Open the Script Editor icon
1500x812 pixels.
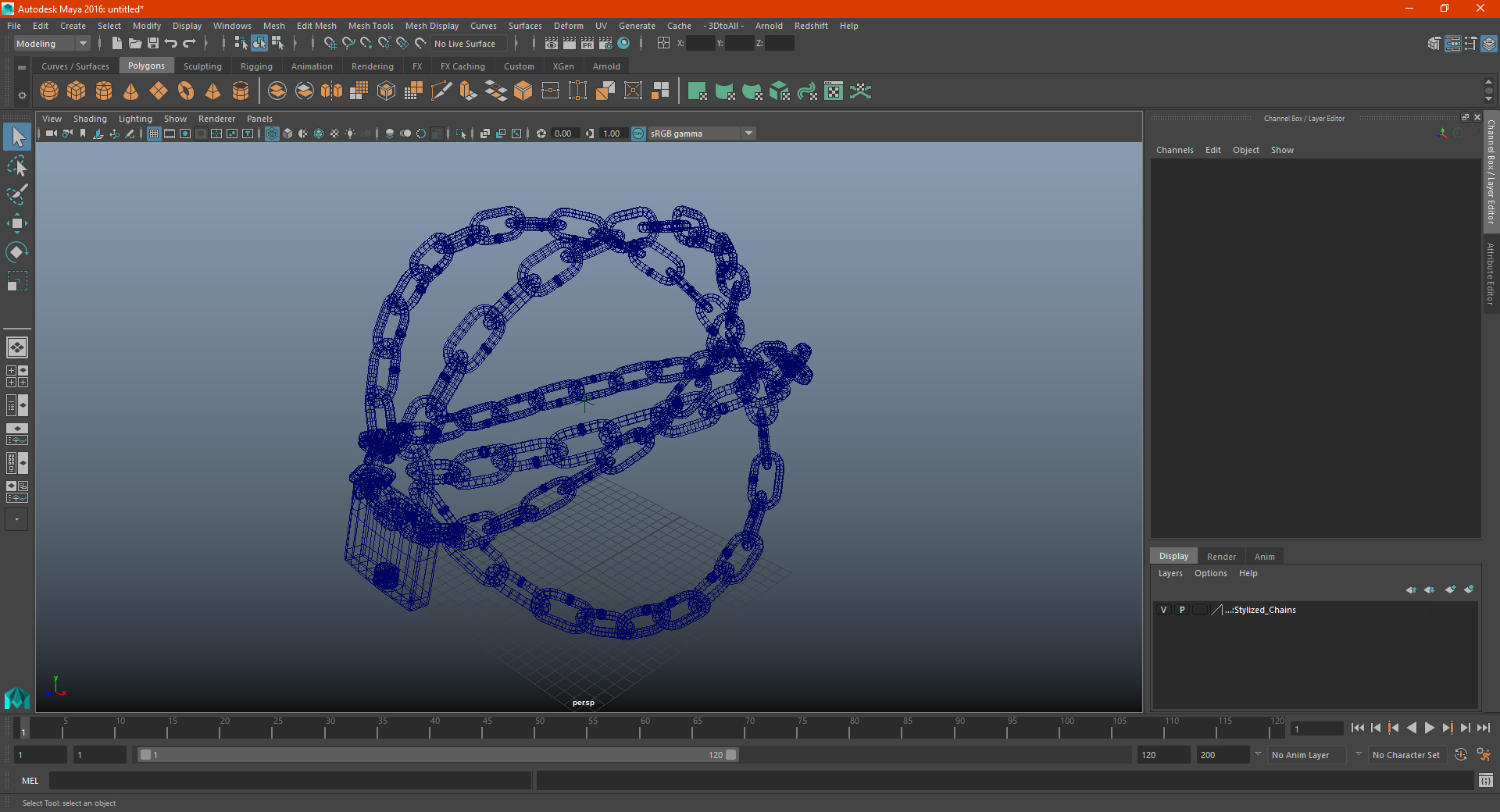click(1486, 780)
